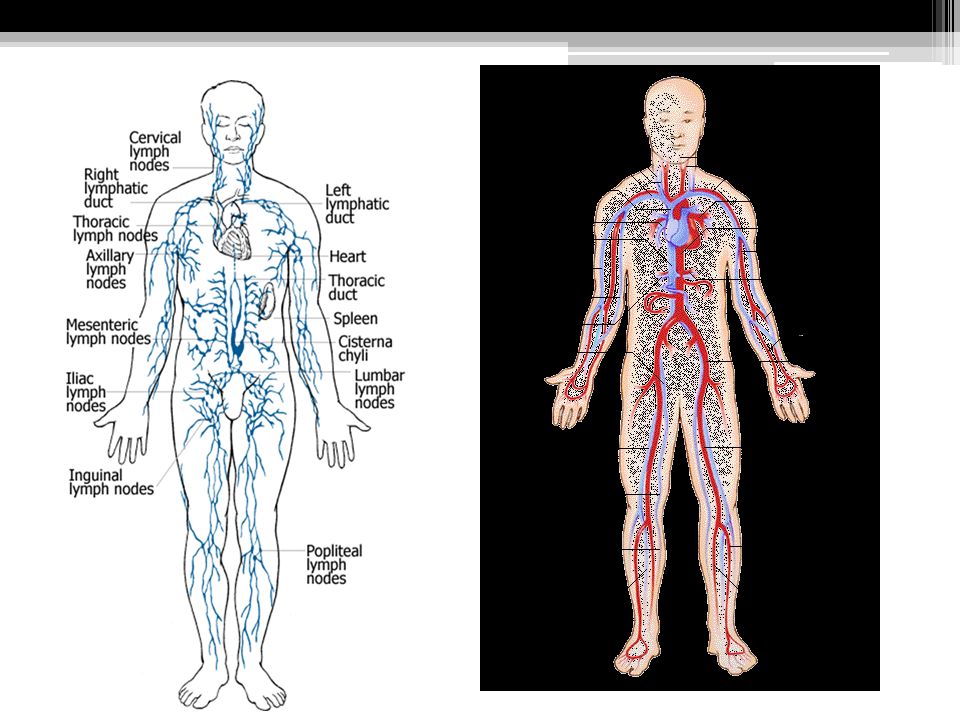Select the Mesenteric lymph nodes label
Screen dimensions: 960x720
[108, 331]
